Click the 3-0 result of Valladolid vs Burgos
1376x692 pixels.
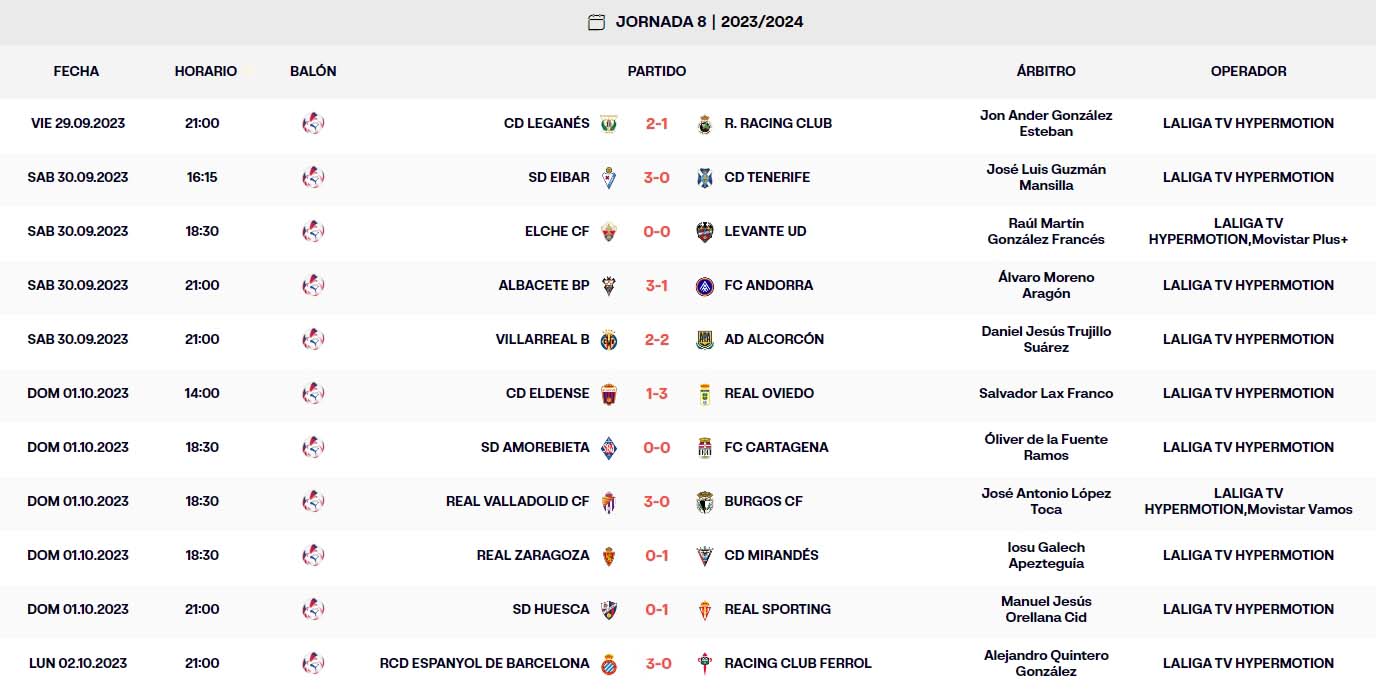(655, 501)
